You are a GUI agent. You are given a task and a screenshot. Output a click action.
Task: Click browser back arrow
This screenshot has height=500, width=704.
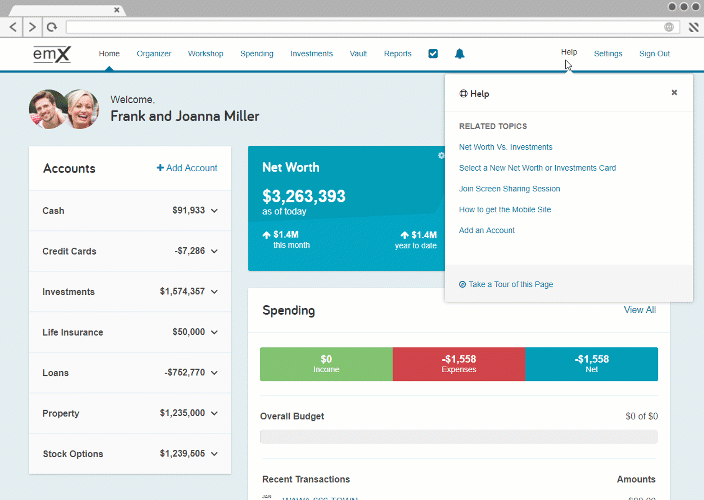(13, 27)
